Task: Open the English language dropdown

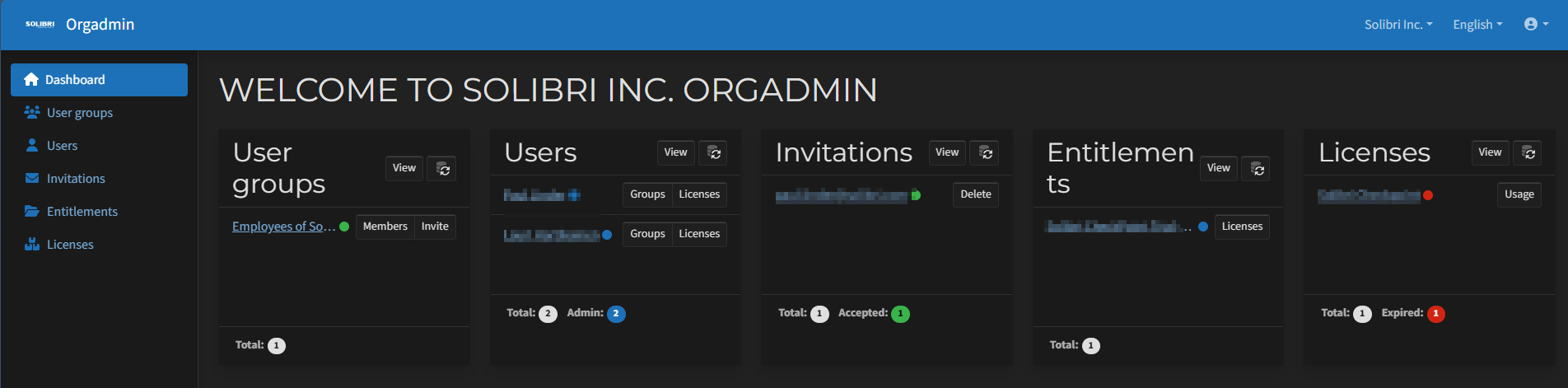Action: [x=1477, y=25]
